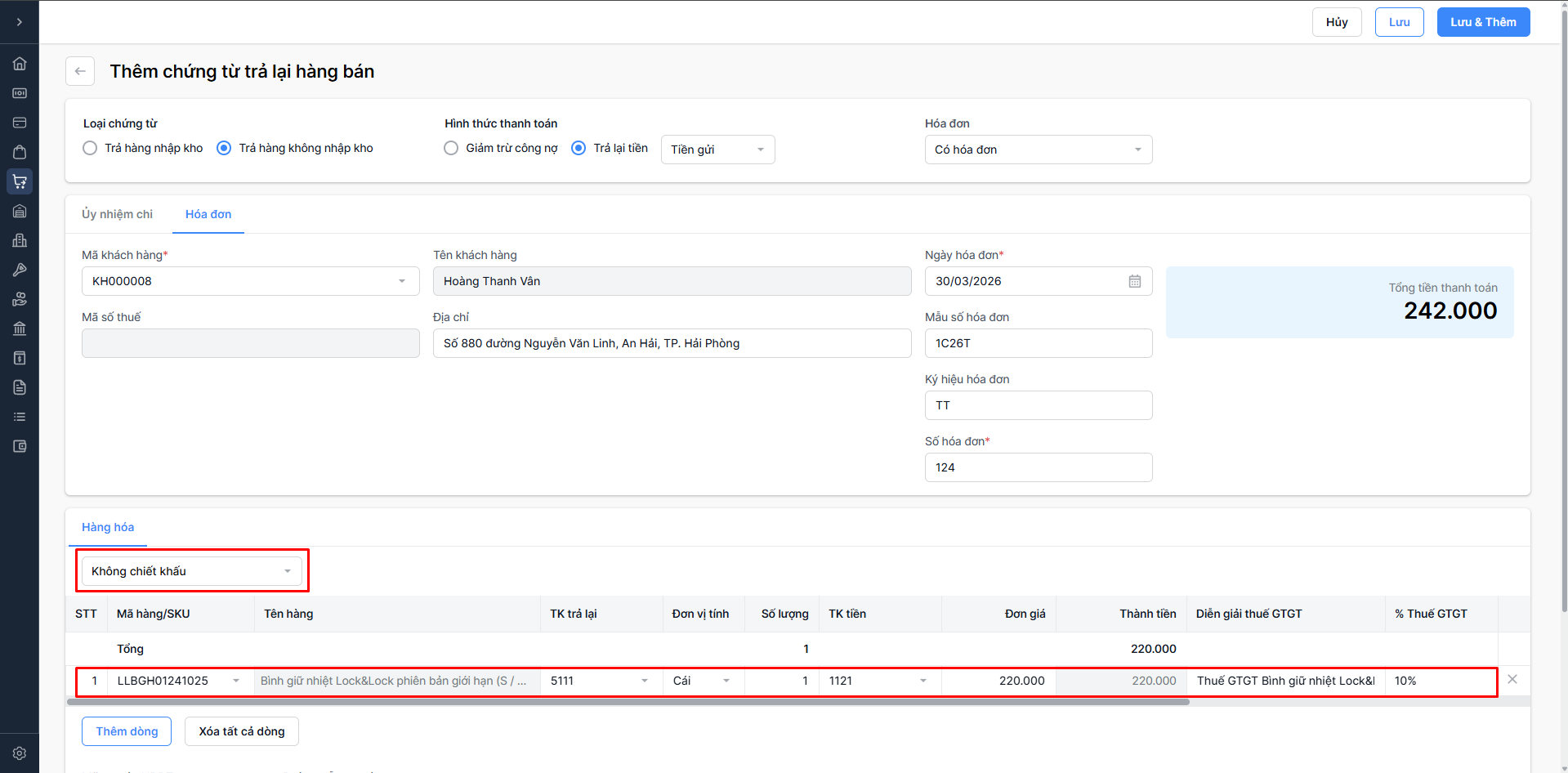The height and width of the screenshot is (773, 1568).
Task: Expand the 'Có hóa đơn' dropdown
Action: 1038,150
